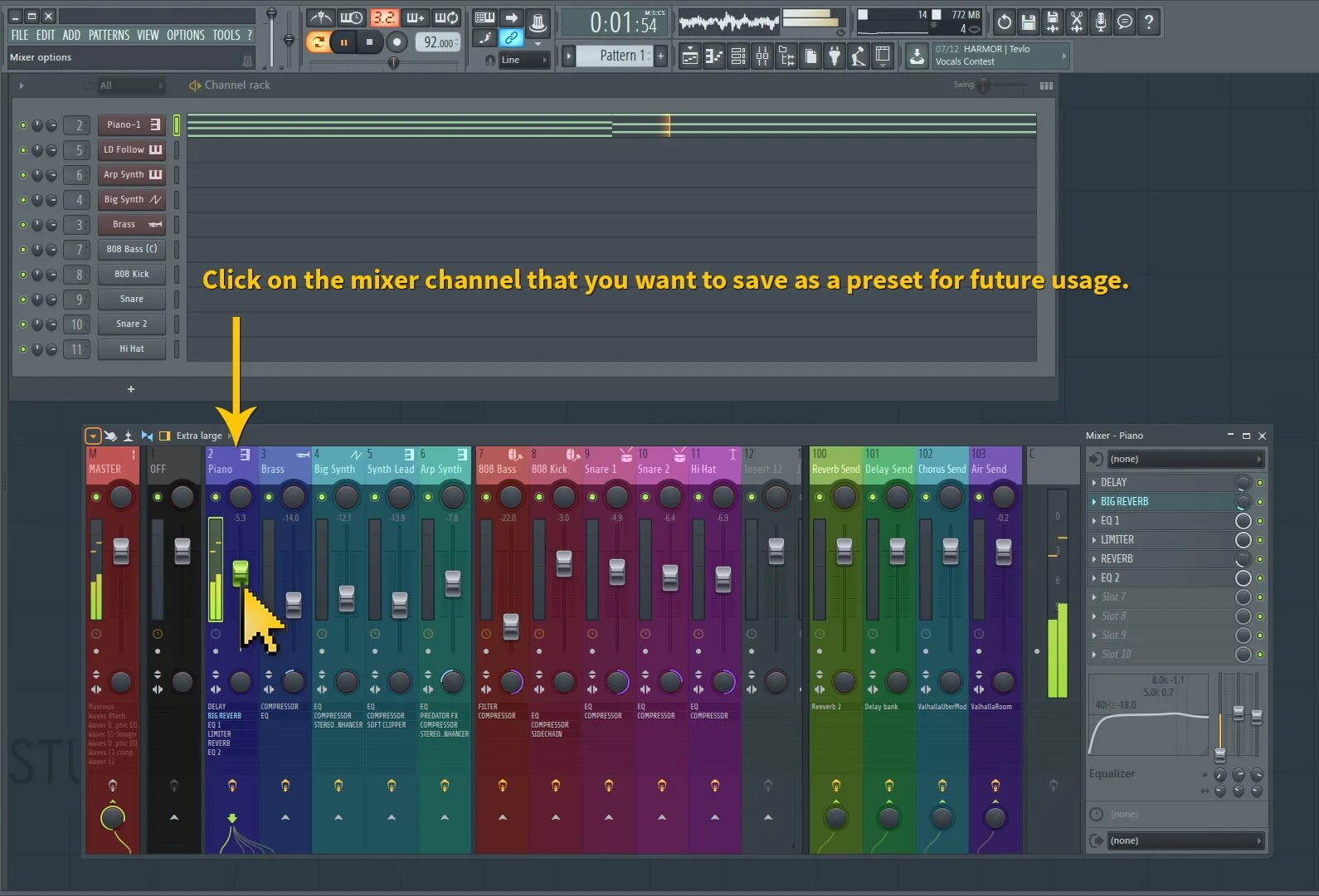Open the help question mark icon
Viewport: 1319px width, 896px height.
1148,22
